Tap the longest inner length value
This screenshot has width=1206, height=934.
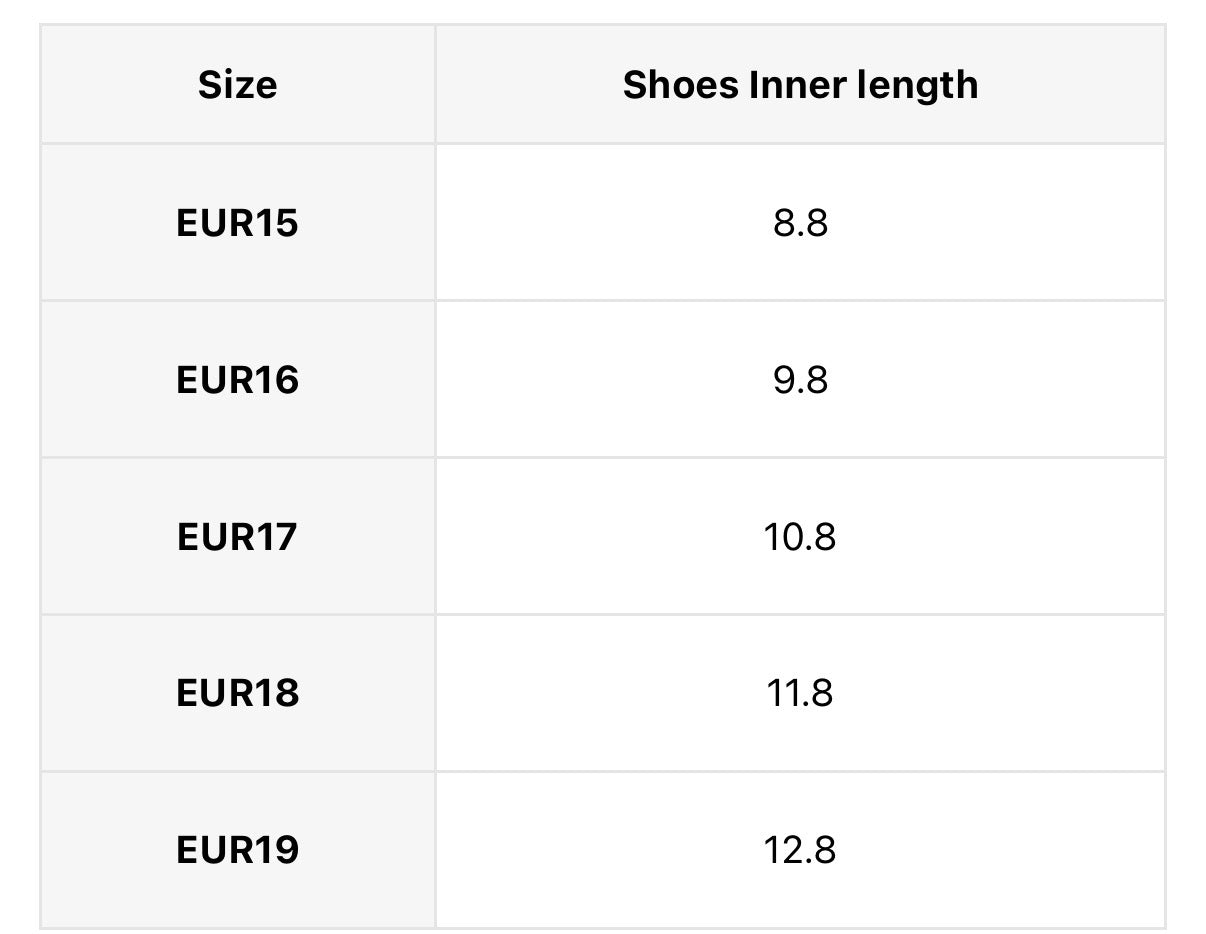pos(800,850)
